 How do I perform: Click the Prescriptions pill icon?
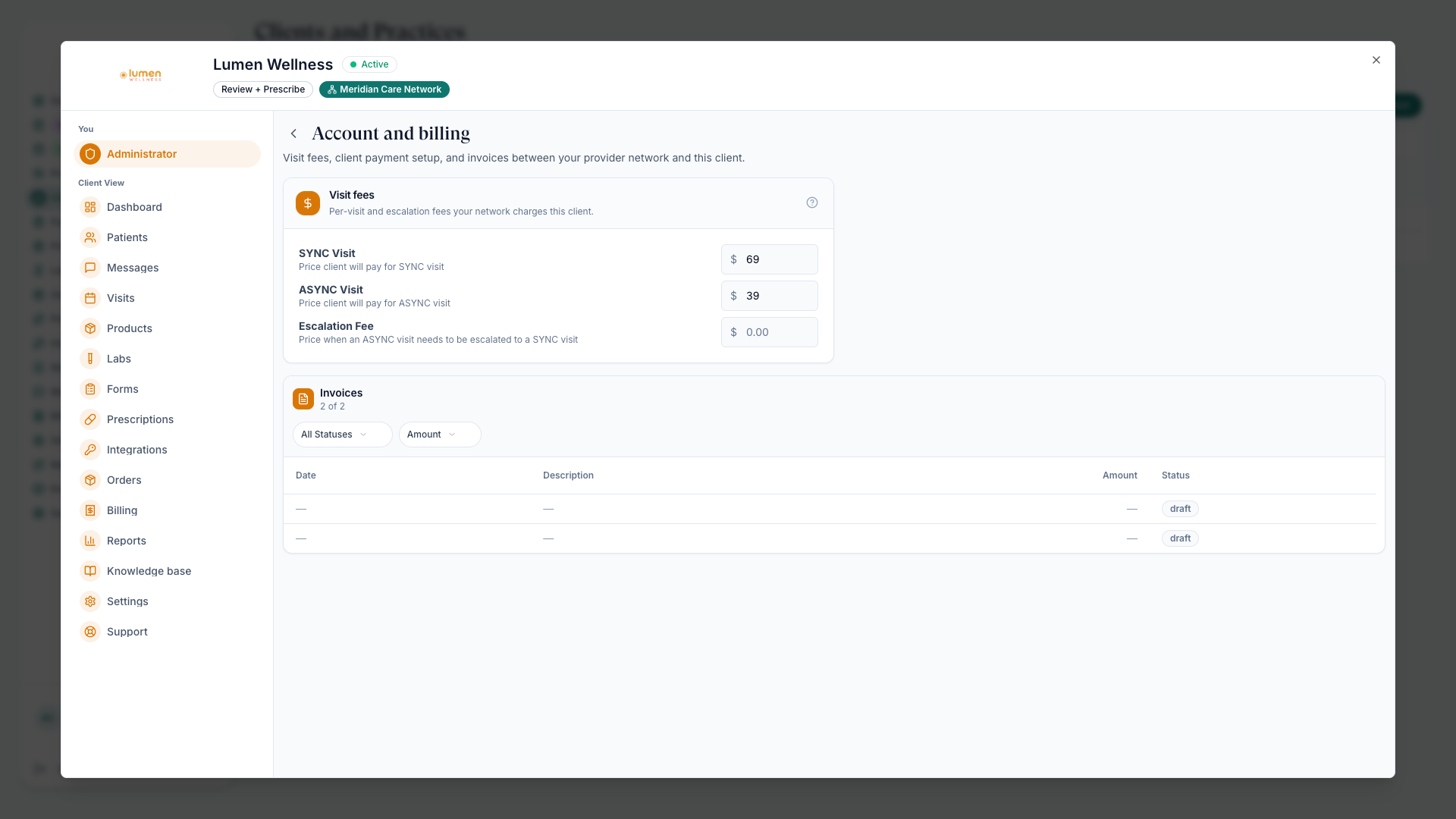click(90, 419)
